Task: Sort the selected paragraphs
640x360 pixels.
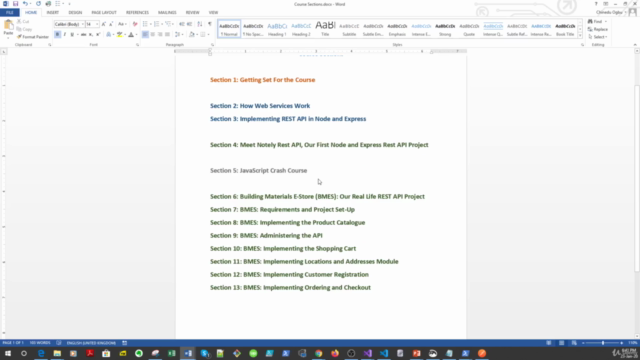Action: tap(200, 24)
